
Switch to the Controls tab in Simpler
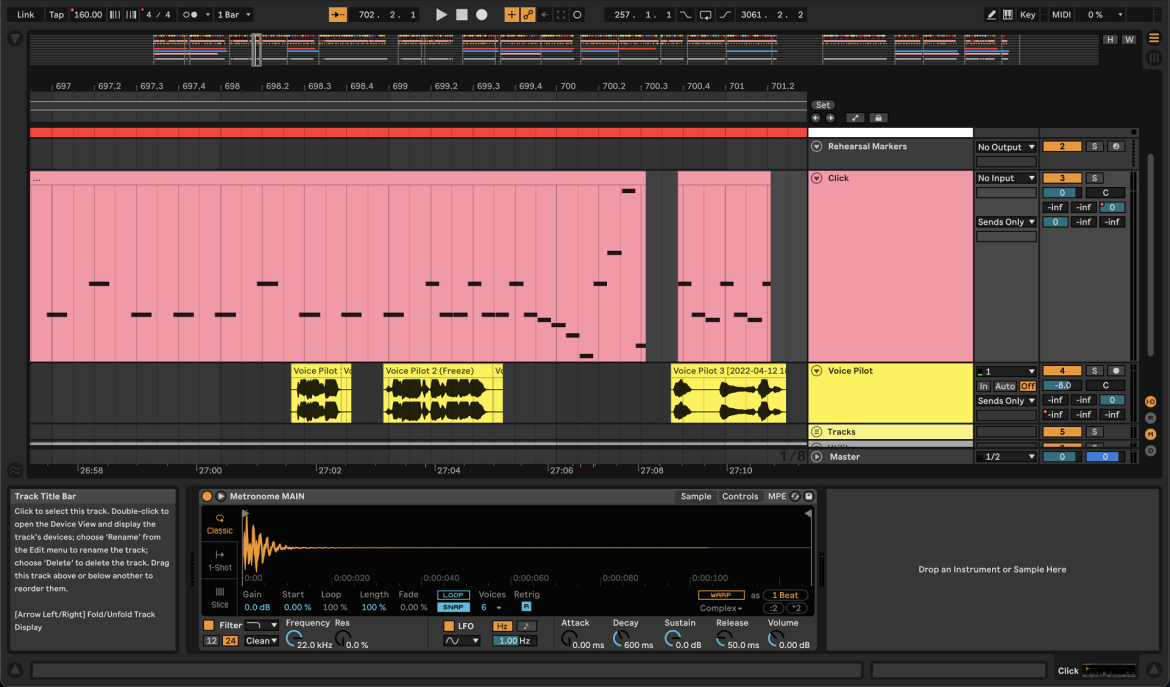click(x=739, y=496)
